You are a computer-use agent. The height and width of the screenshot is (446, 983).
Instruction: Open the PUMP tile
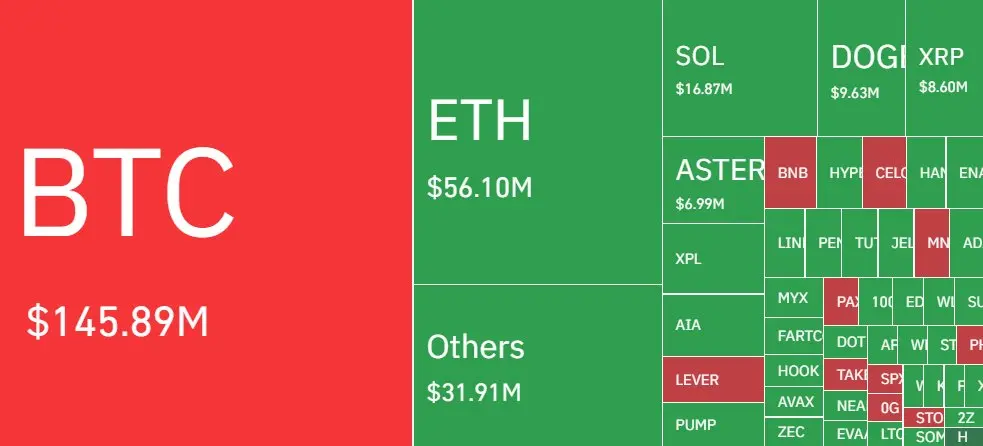(713, 425)
